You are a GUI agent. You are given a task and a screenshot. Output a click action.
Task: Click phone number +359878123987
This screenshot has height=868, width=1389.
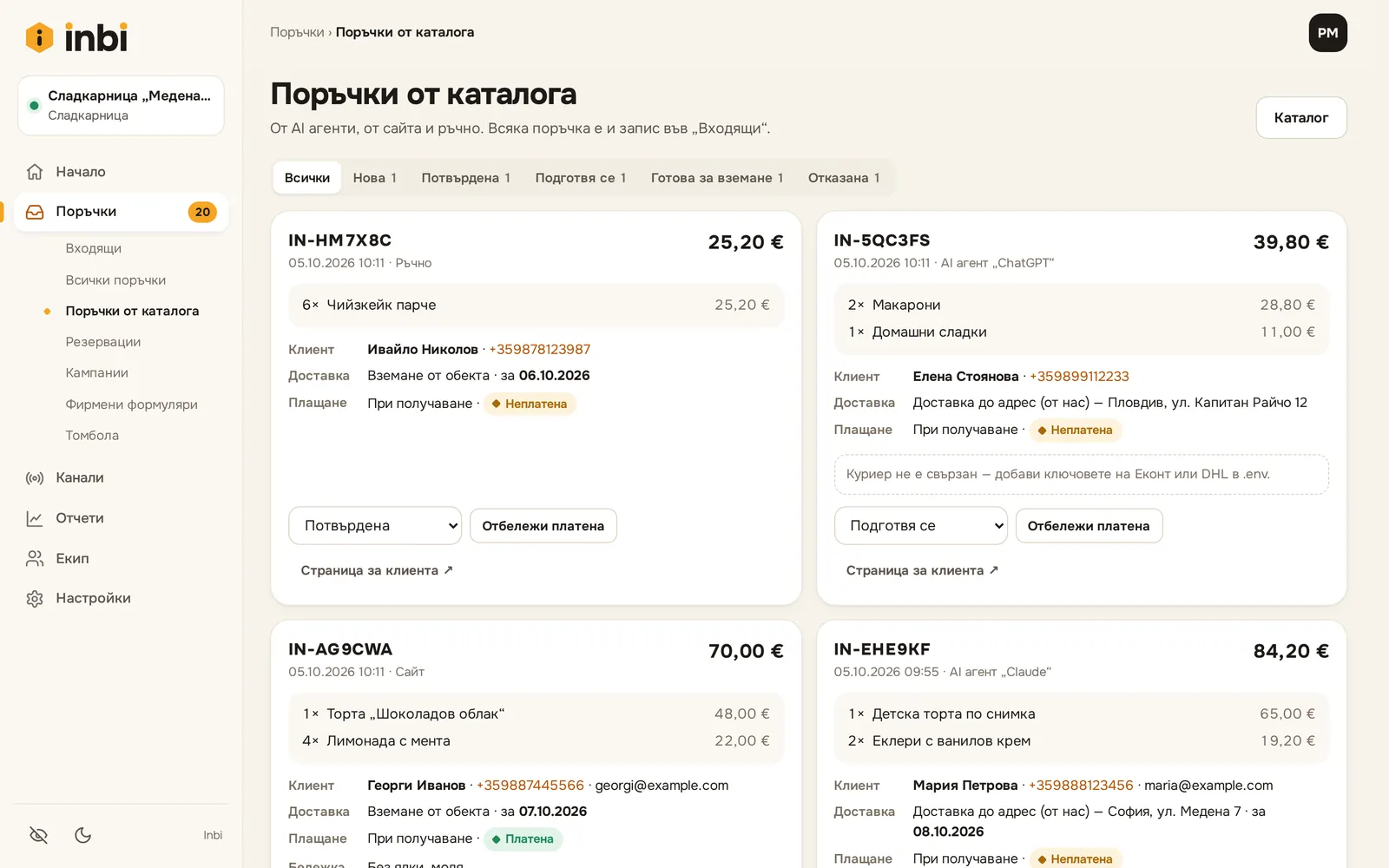[x=540, y=350]
